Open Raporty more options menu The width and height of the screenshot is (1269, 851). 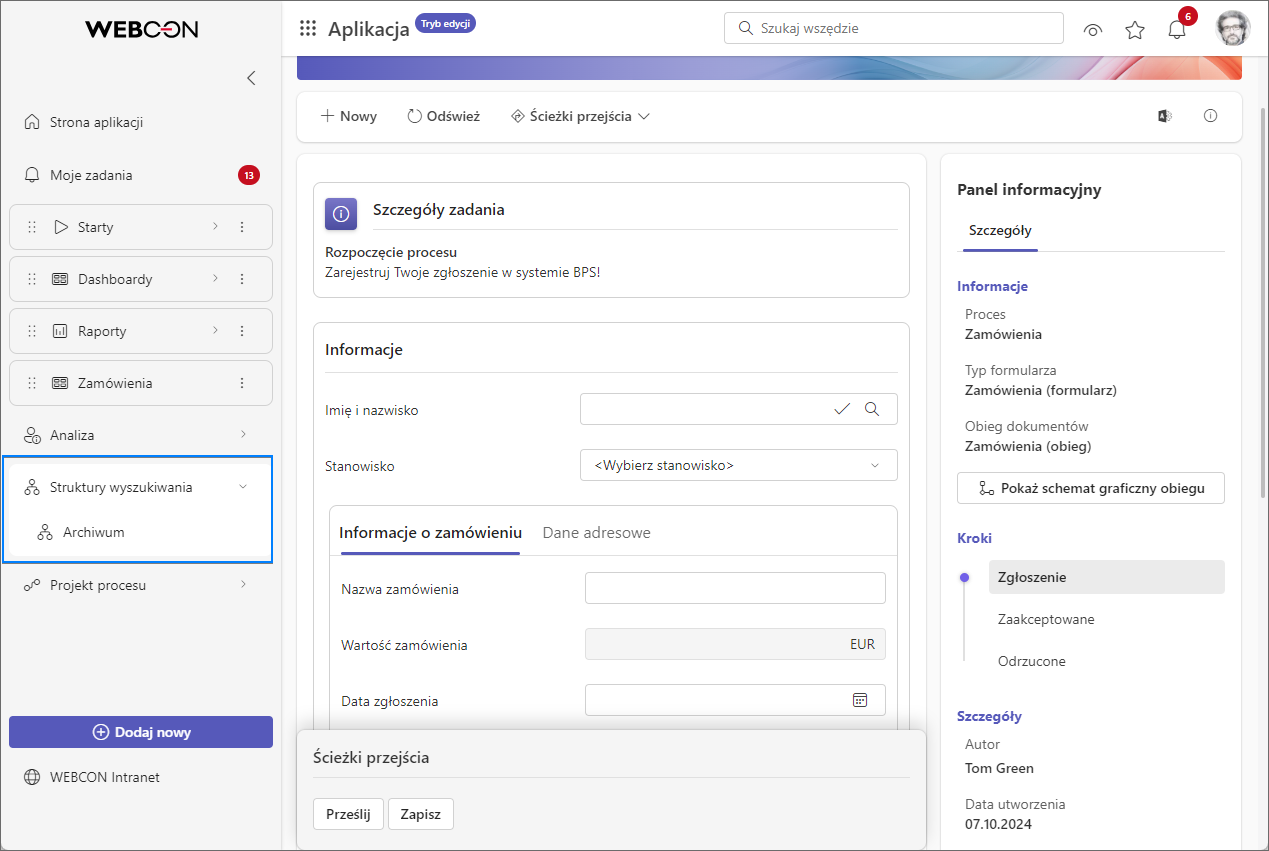(x=242, y=331)
